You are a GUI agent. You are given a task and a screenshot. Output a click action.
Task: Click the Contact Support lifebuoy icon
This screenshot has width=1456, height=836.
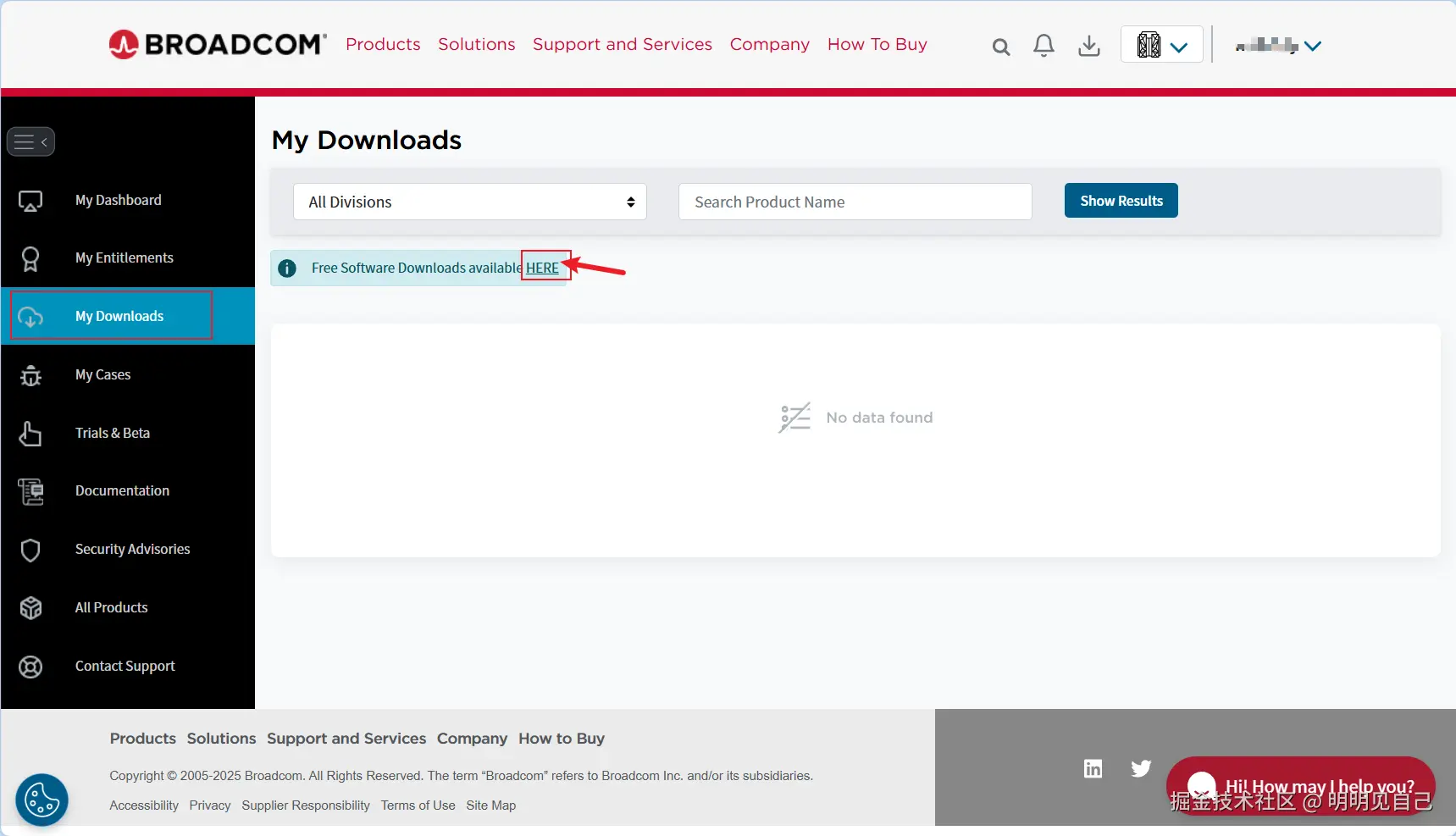pos(30,667)
